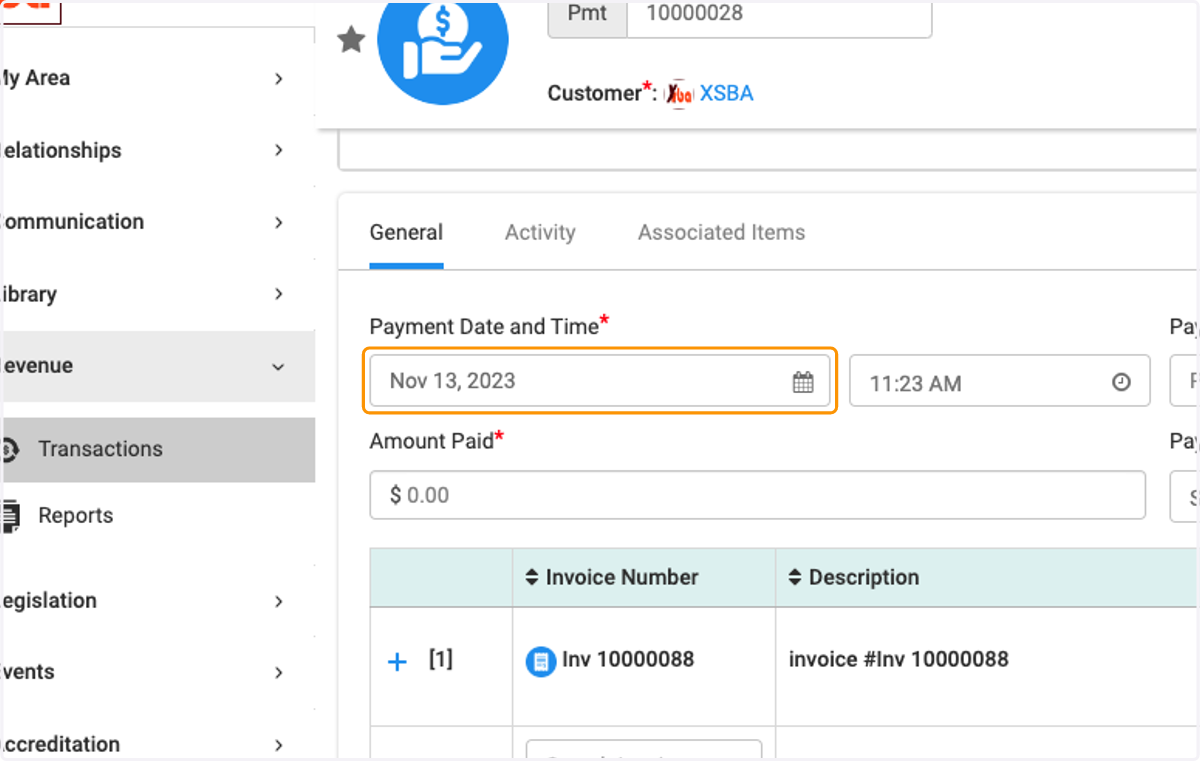Click the Amount Paid field

point(757,495)
